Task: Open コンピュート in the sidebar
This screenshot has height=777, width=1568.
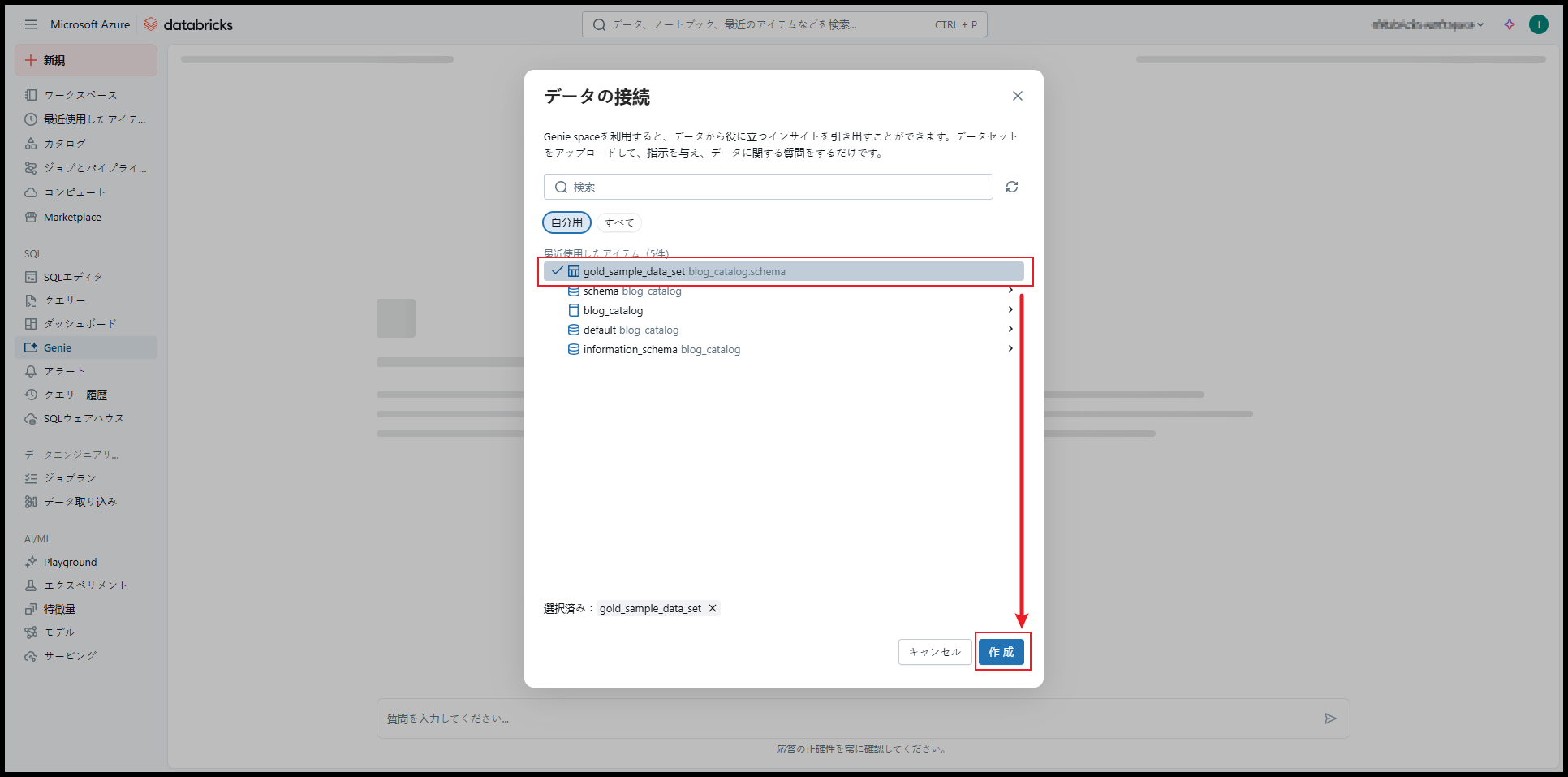Action: (x=86, y=192)
